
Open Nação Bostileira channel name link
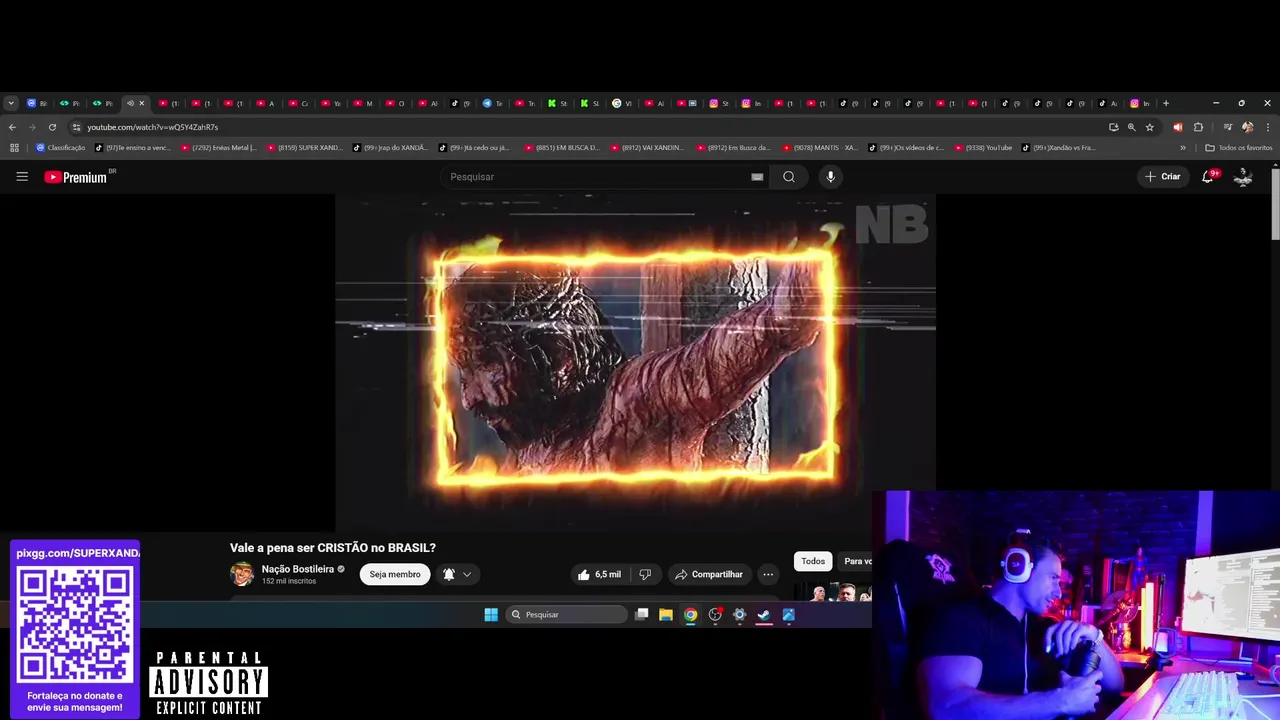[298, 569]
